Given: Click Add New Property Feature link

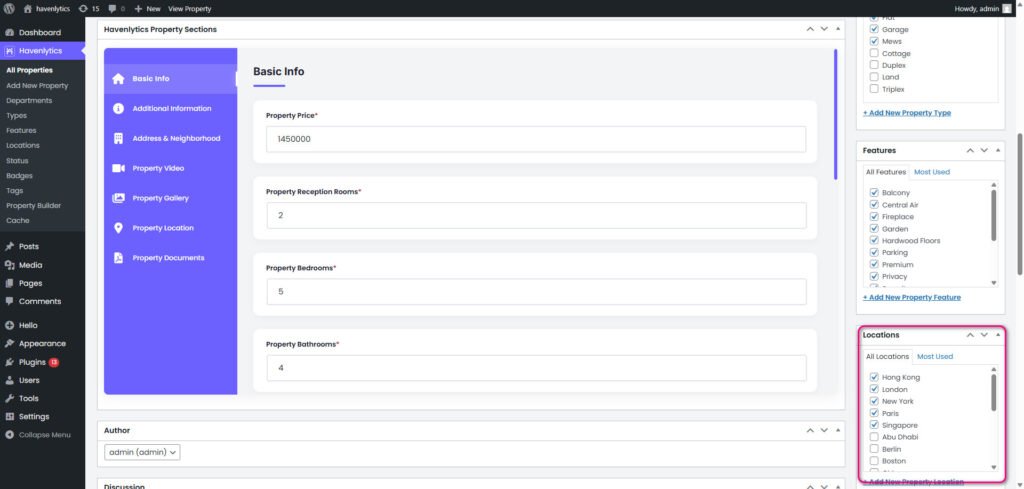Looking at the screenshot, I should pyautogui.click(x=911, y=297).
